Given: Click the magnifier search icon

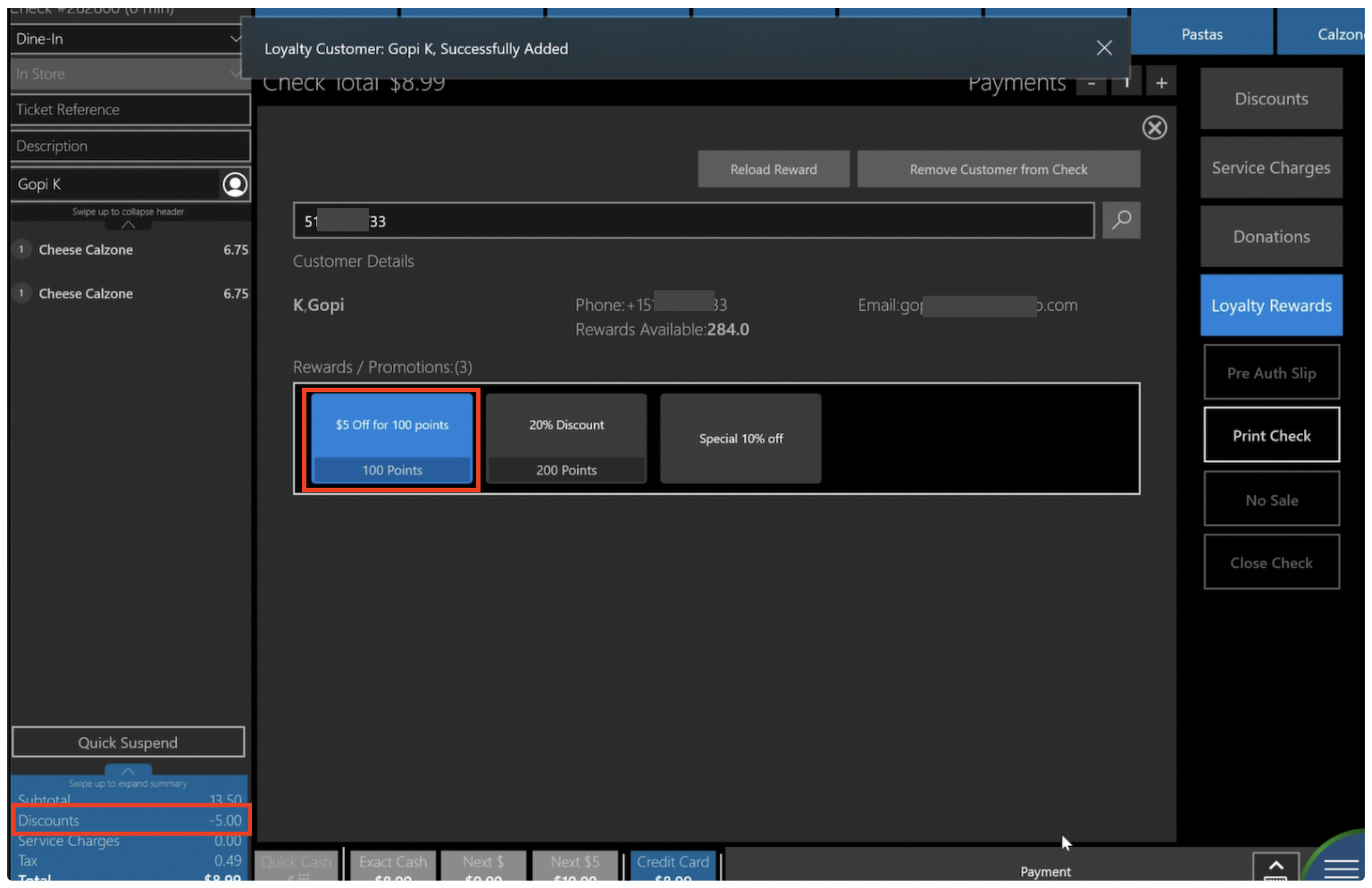Looking at the screenshot, I should 1121,220.
